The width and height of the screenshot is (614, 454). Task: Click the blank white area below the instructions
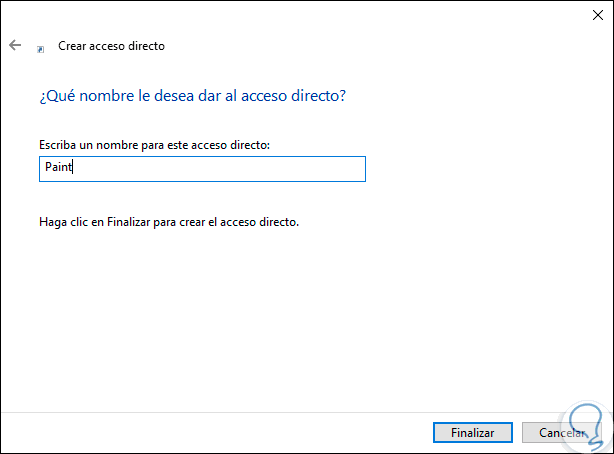tap(300, 320)
